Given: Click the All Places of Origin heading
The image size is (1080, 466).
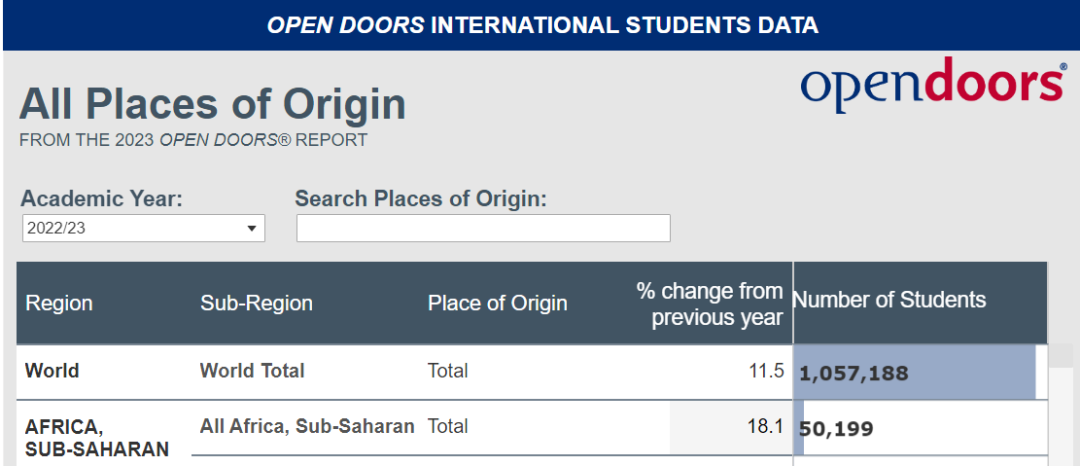Looking at the screenshot, I should click(x=213, y=104).
